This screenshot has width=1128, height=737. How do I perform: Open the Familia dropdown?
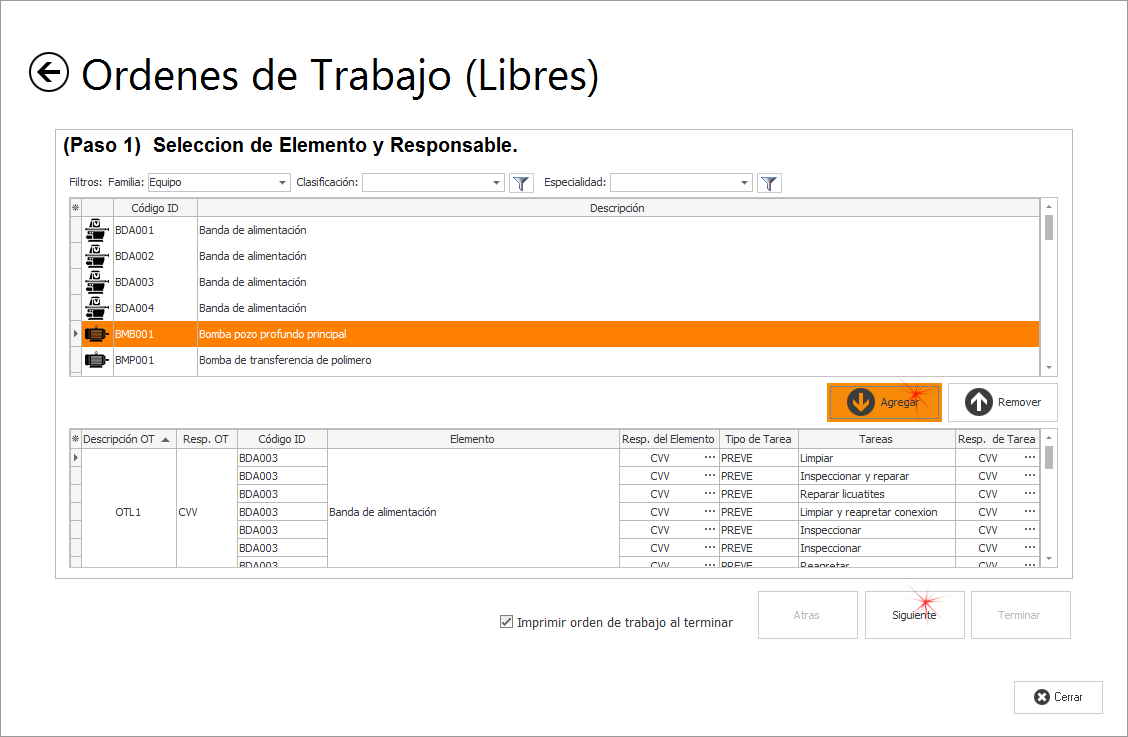(x=283, y=183)
